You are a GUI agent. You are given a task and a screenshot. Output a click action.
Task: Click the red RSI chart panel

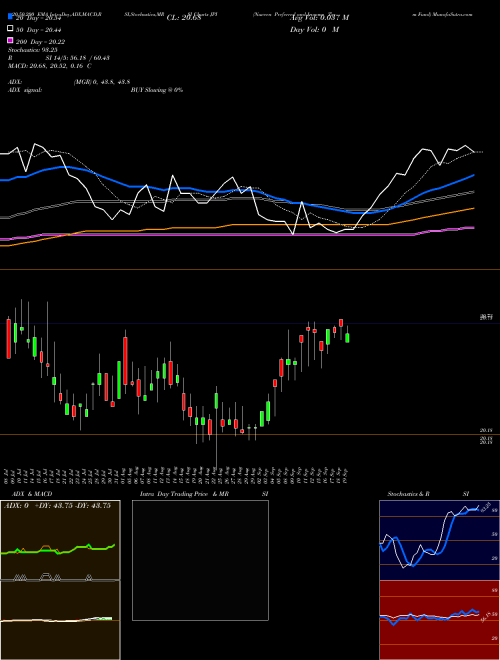pos(439,620)
